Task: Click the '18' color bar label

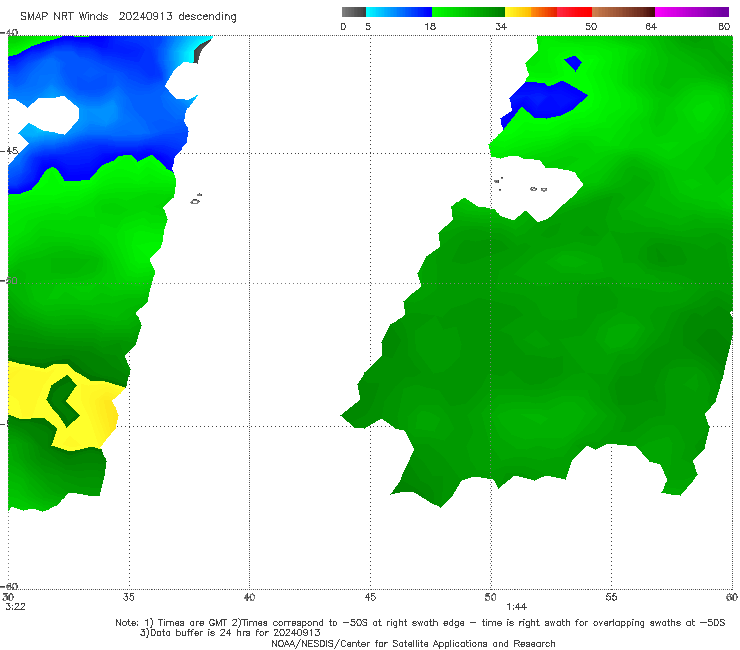Action: (430, 26)
